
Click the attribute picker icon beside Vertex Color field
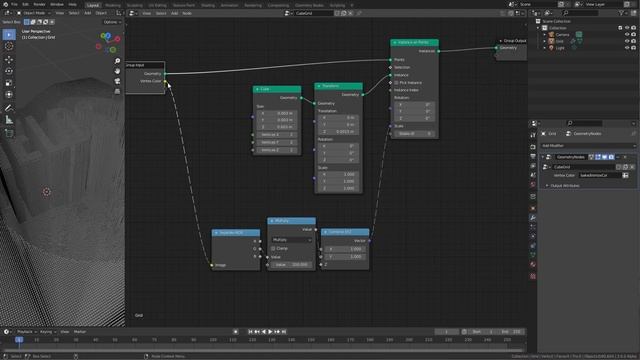pyautogui.click(x=625, y=175)
